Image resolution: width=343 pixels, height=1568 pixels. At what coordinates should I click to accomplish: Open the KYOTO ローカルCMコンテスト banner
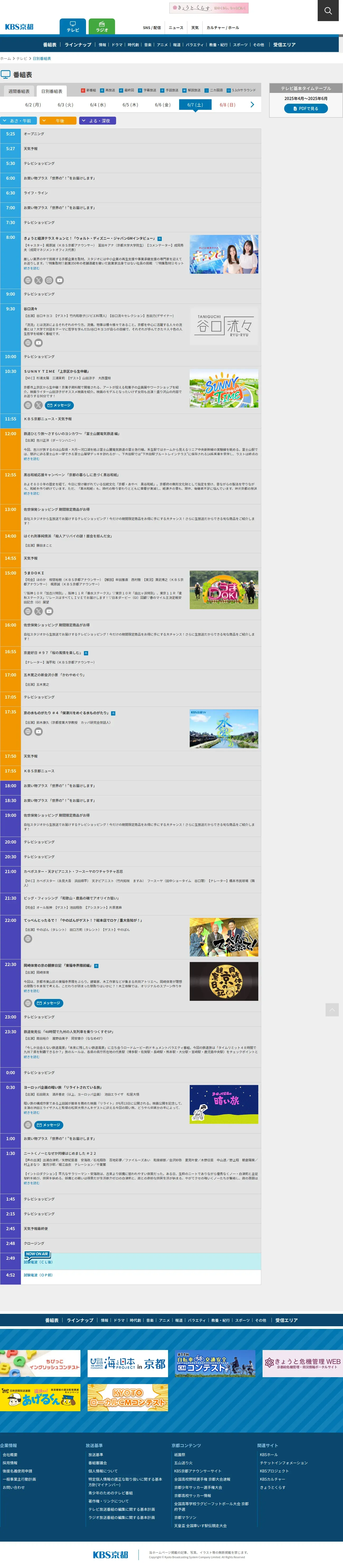[128, 1398]
